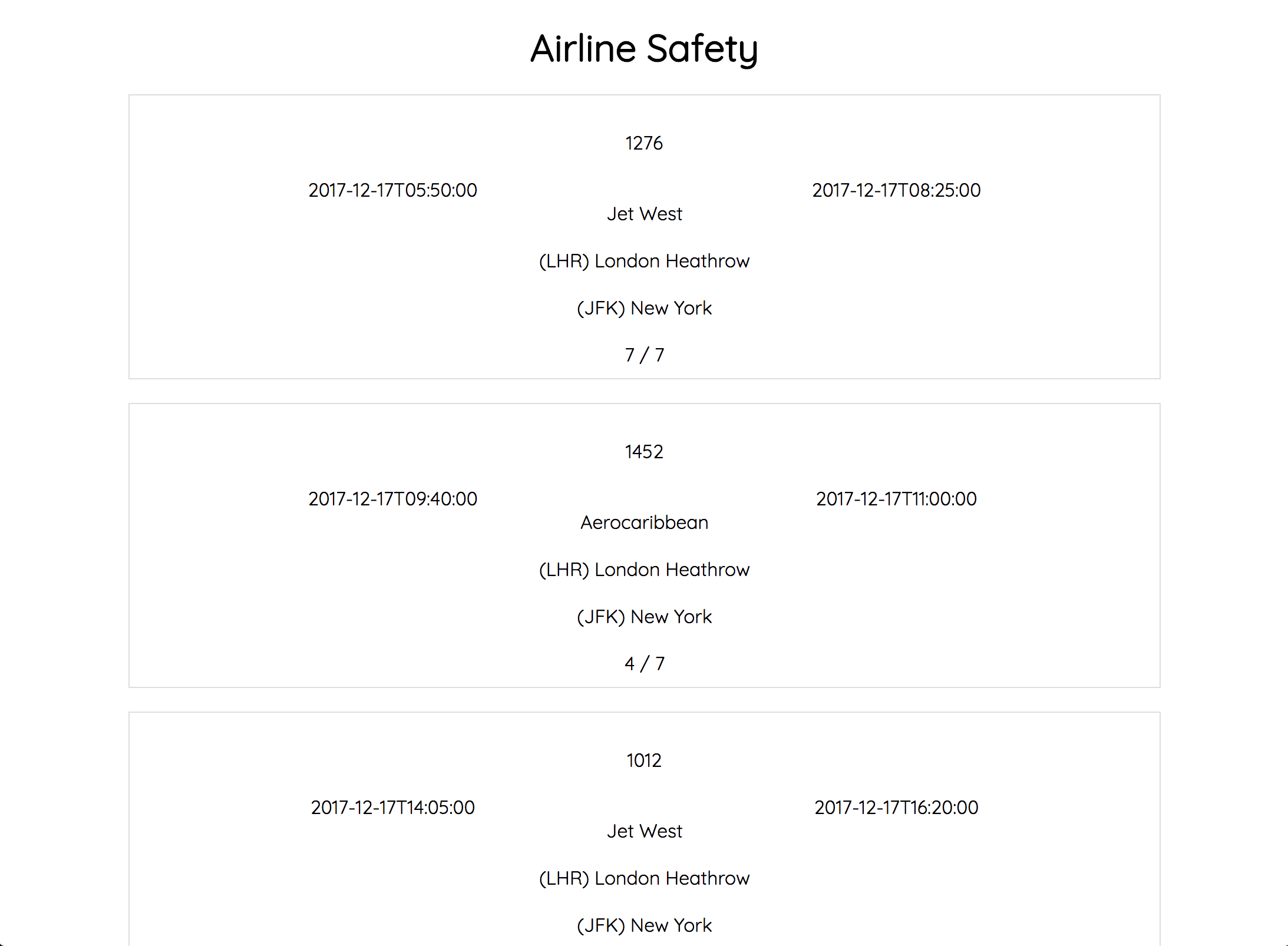The image size is (1288, 946).
Task: Select Jet West airline in flight 1012 card
Action: [x=644, y=831]
